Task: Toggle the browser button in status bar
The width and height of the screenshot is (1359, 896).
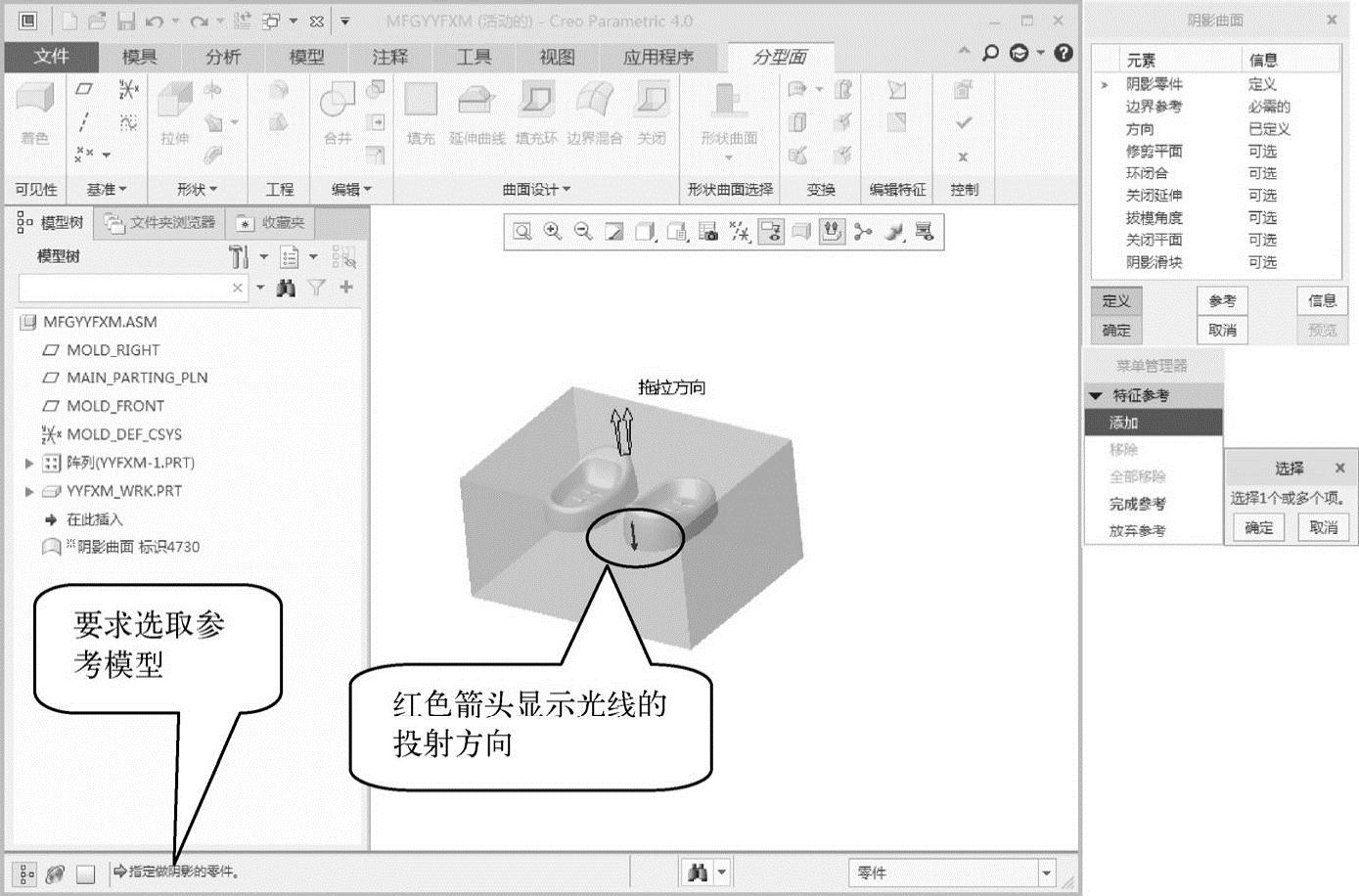Action: tap(56, 873)
